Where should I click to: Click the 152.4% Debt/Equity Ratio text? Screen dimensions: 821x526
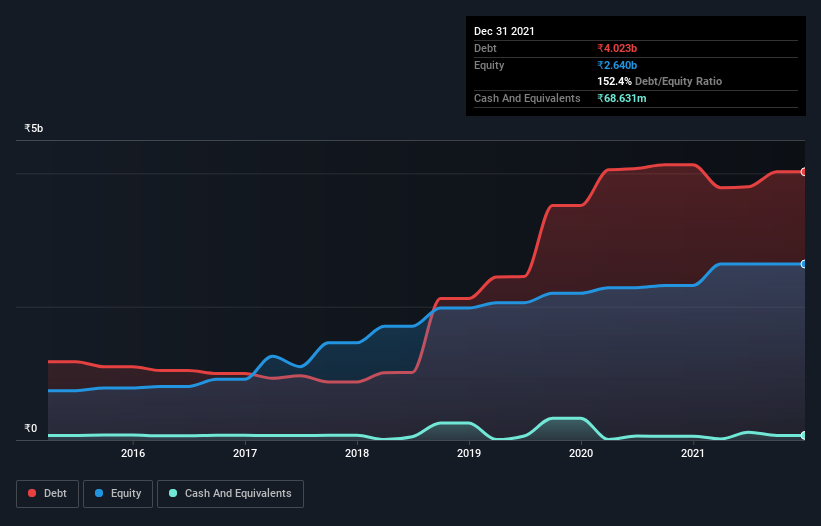(660, 81)
